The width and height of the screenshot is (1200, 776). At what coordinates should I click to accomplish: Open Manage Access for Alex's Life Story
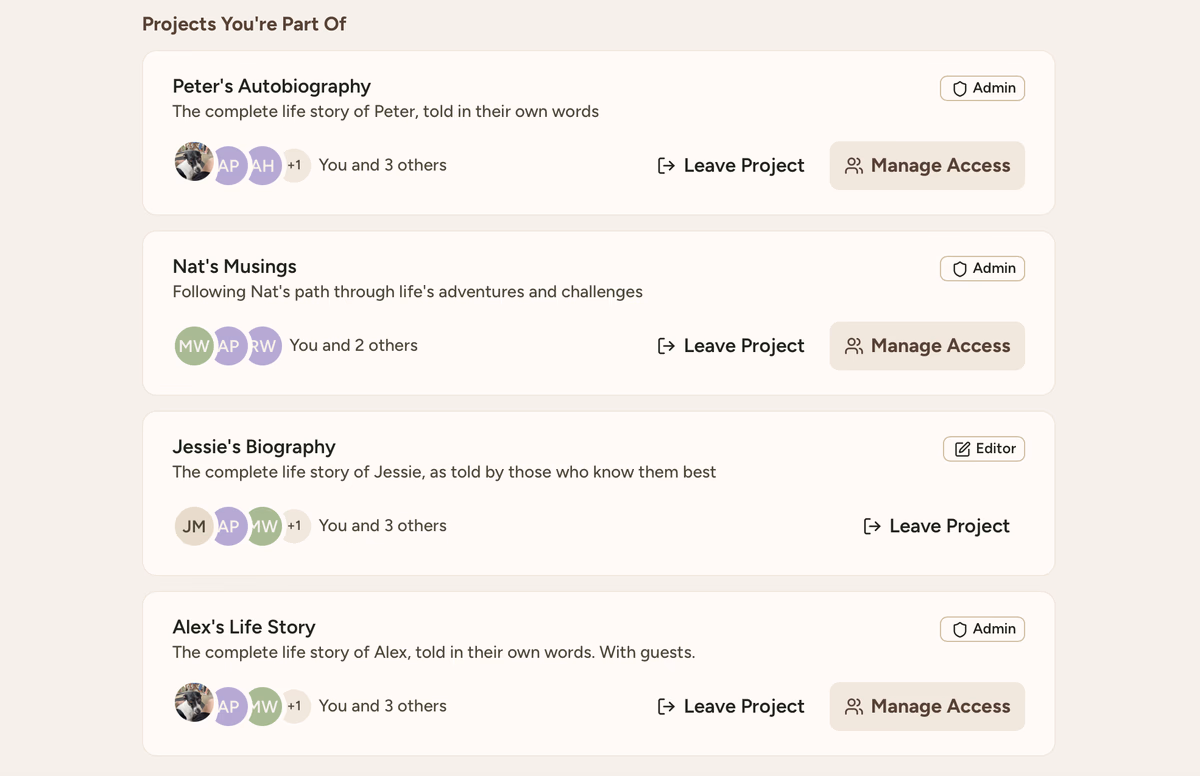point(927,706)
